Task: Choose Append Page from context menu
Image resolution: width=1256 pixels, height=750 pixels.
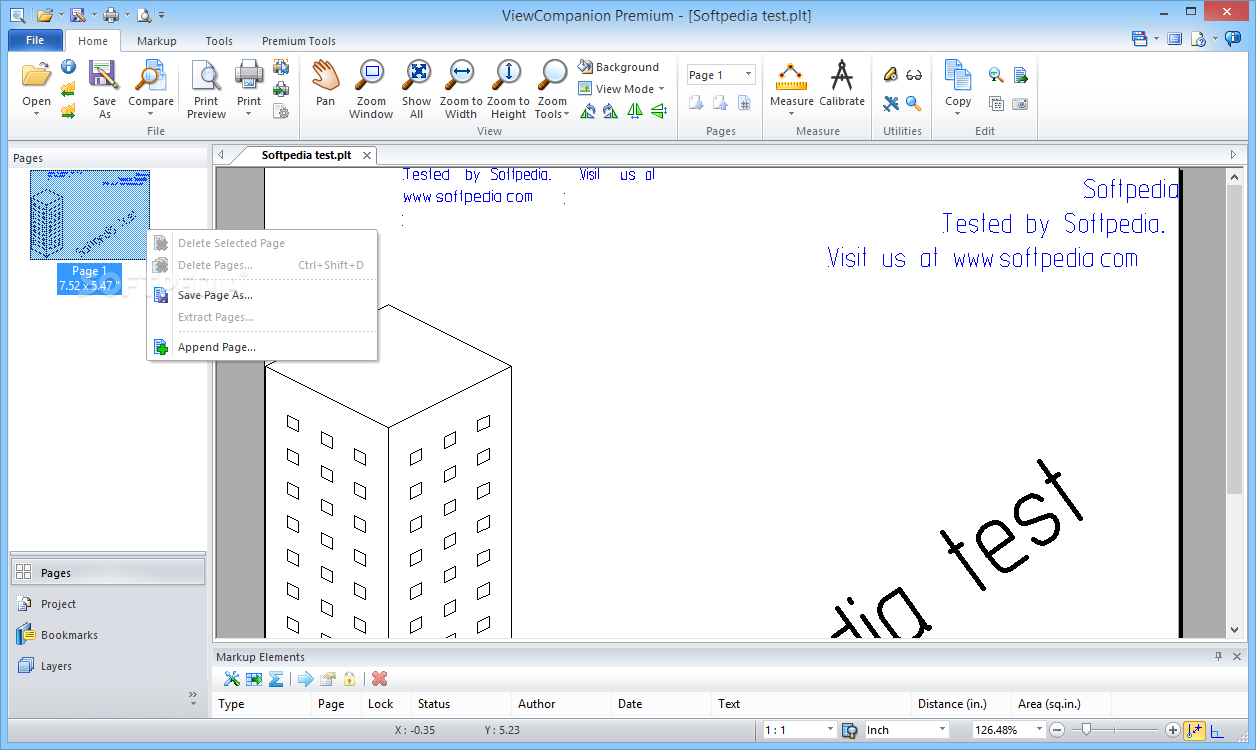Action: tap(262, 347)
